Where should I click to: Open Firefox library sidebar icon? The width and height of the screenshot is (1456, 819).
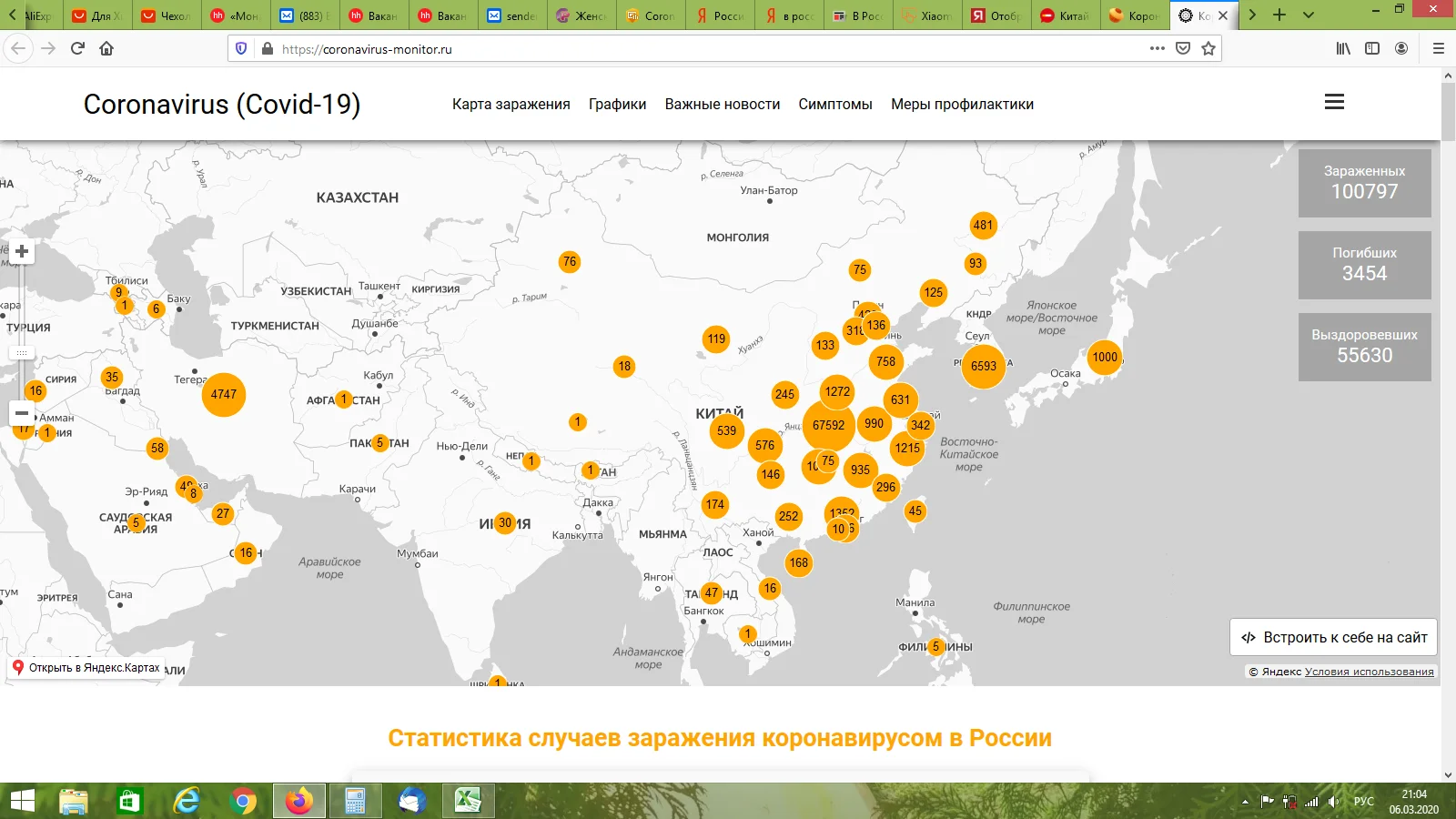coord(1343,49)
